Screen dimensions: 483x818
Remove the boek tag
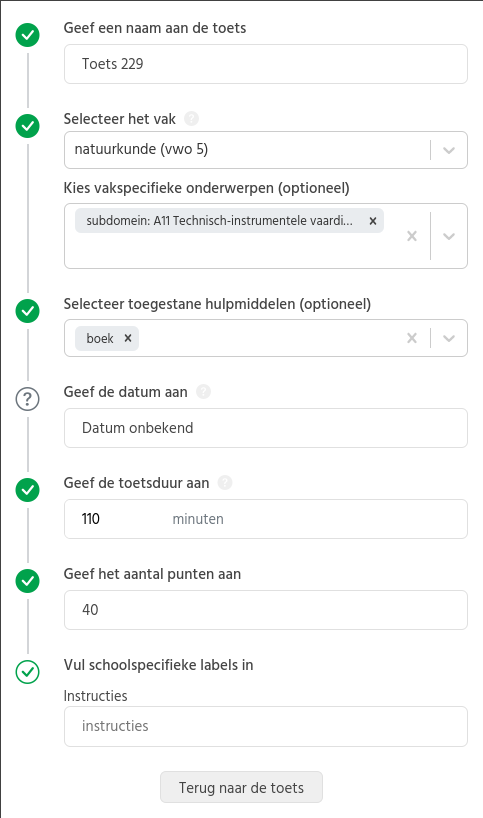(x=128, y=338)
